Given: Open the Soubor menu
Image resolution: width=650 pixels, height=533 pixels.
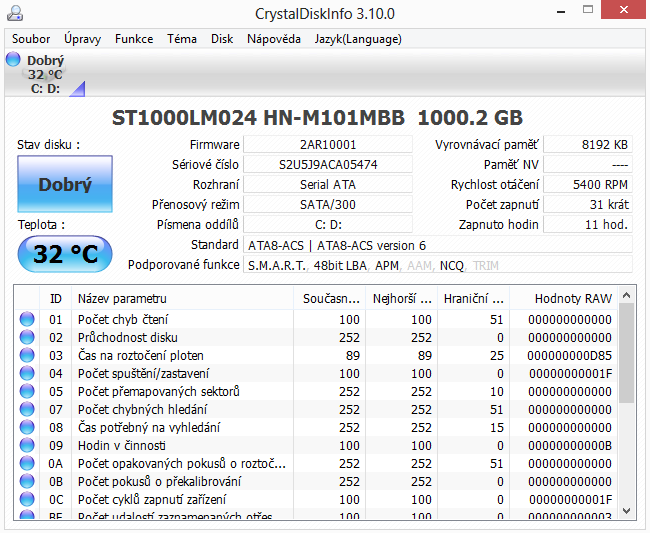Looking at the screenshot, I should tap(31, 39).
